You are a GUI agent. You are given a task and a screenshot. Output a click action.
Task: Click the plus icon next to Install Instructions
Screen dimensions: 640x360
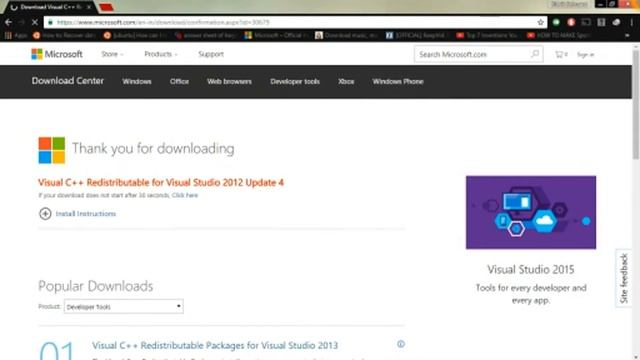coord(45,213)
